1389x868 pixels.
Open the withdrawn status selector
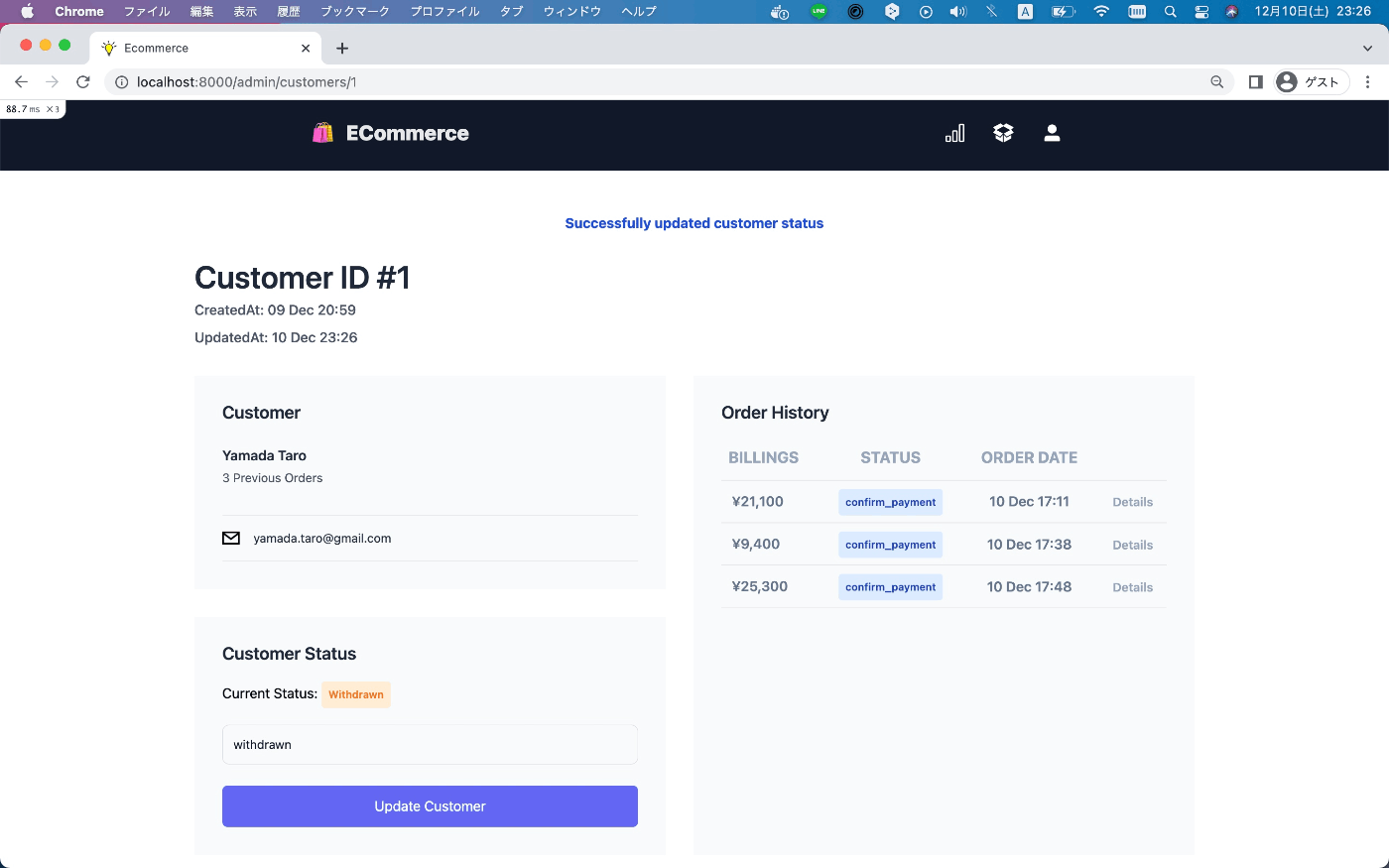coord(430,744)
